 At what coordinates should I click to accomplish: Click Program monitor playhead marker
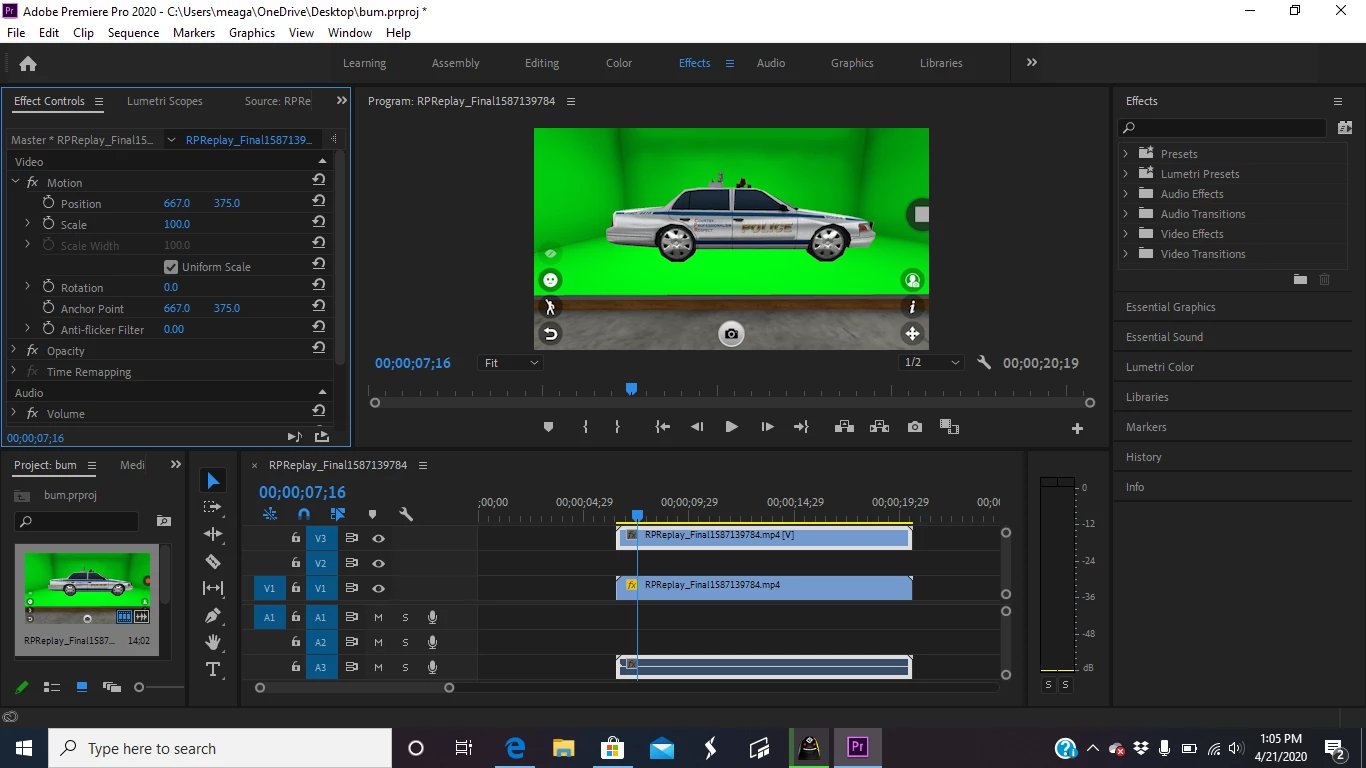click(631, 388)
